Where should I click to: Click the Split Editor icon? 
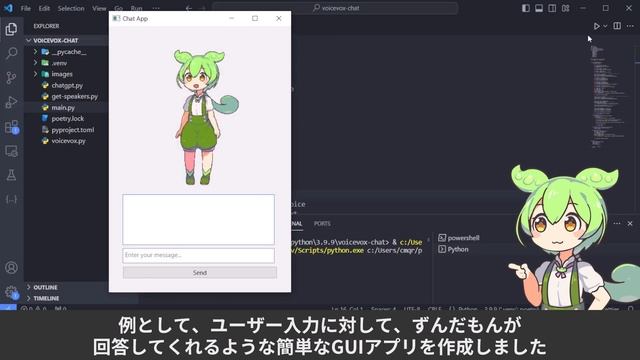(x=617, y=26)
